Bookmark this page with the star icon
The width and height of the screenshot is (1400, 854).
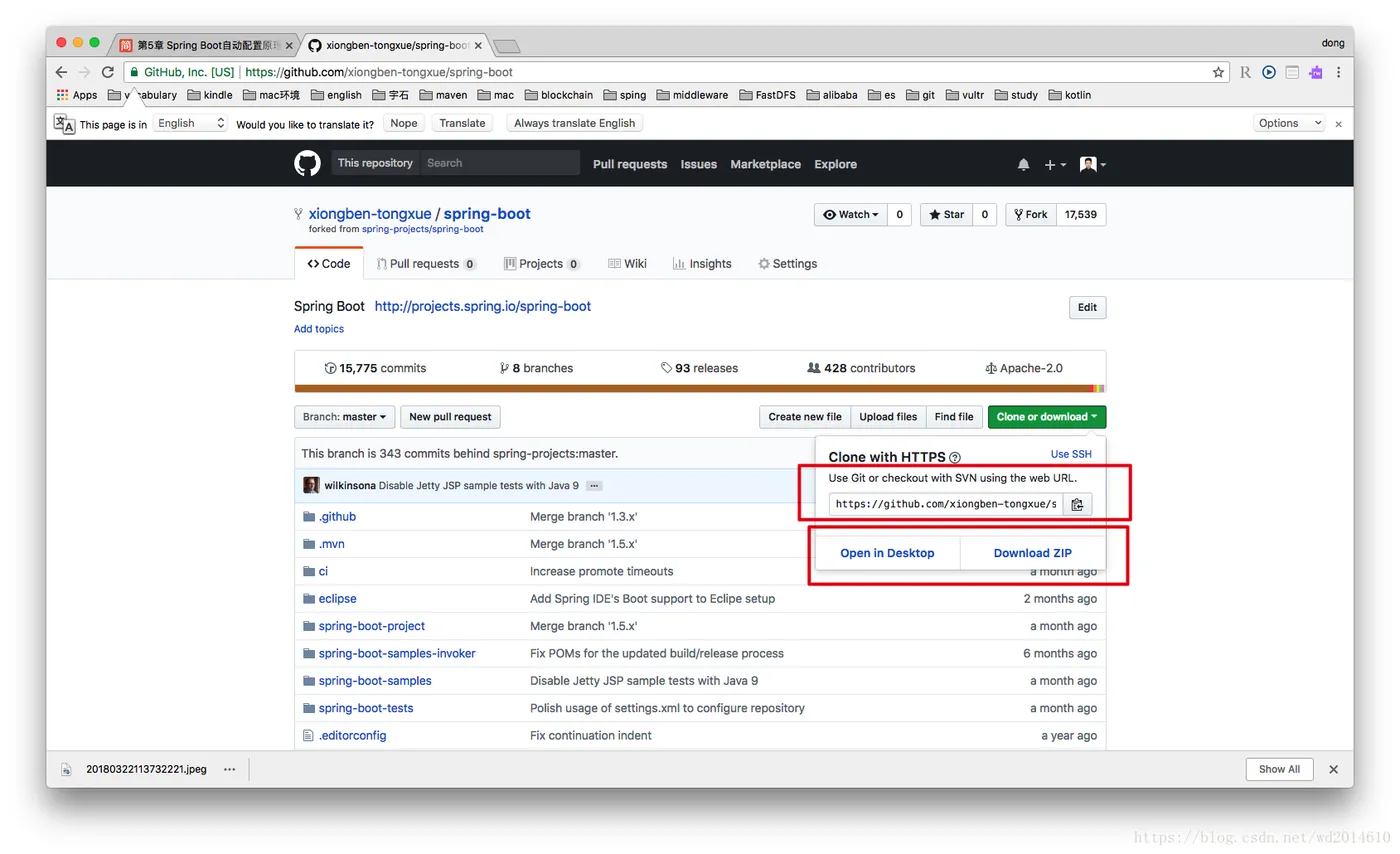1218,72
